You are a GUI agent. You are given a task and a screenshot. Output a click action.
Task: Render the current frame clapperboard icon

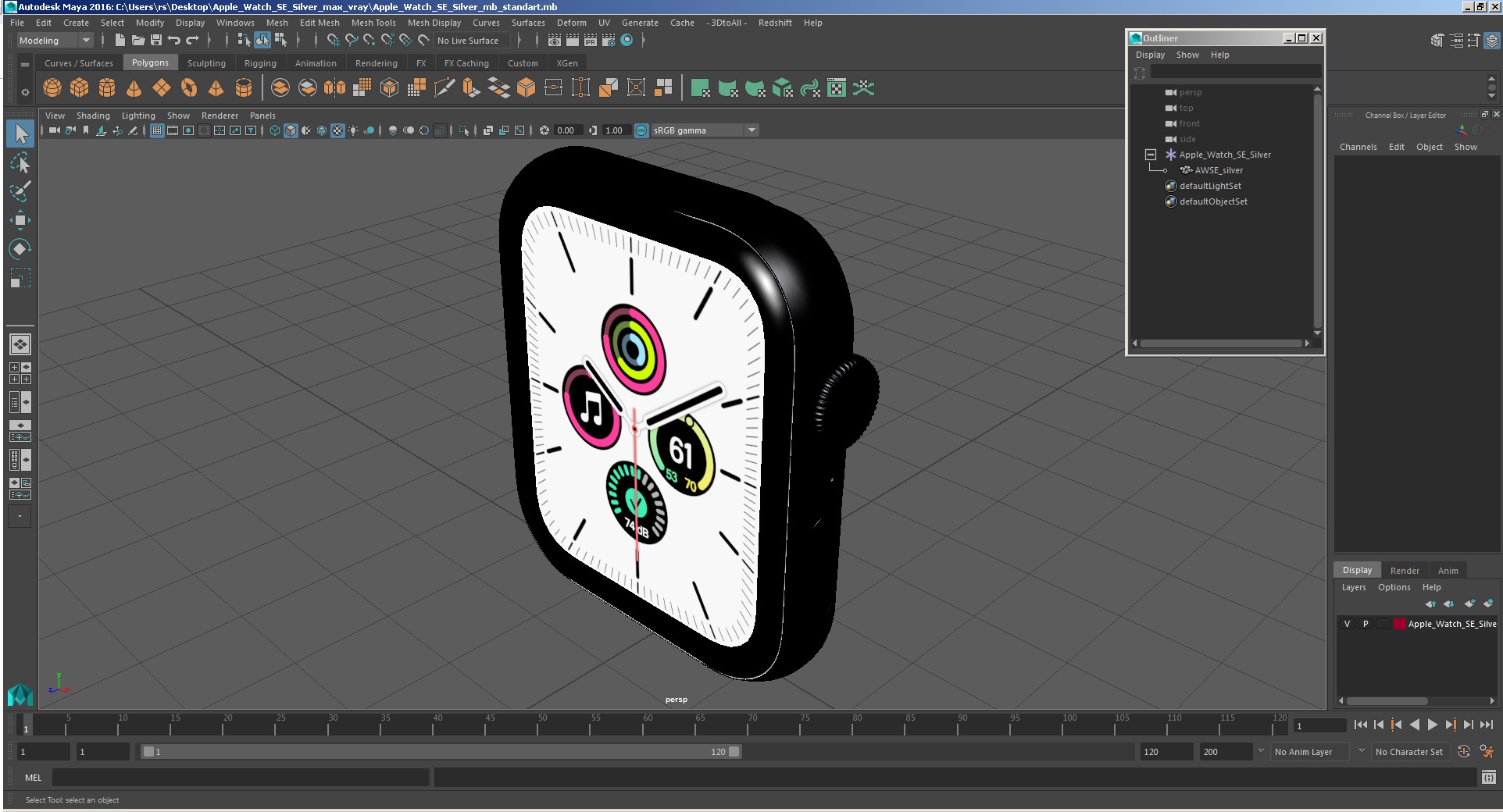[x=573, y=41]
